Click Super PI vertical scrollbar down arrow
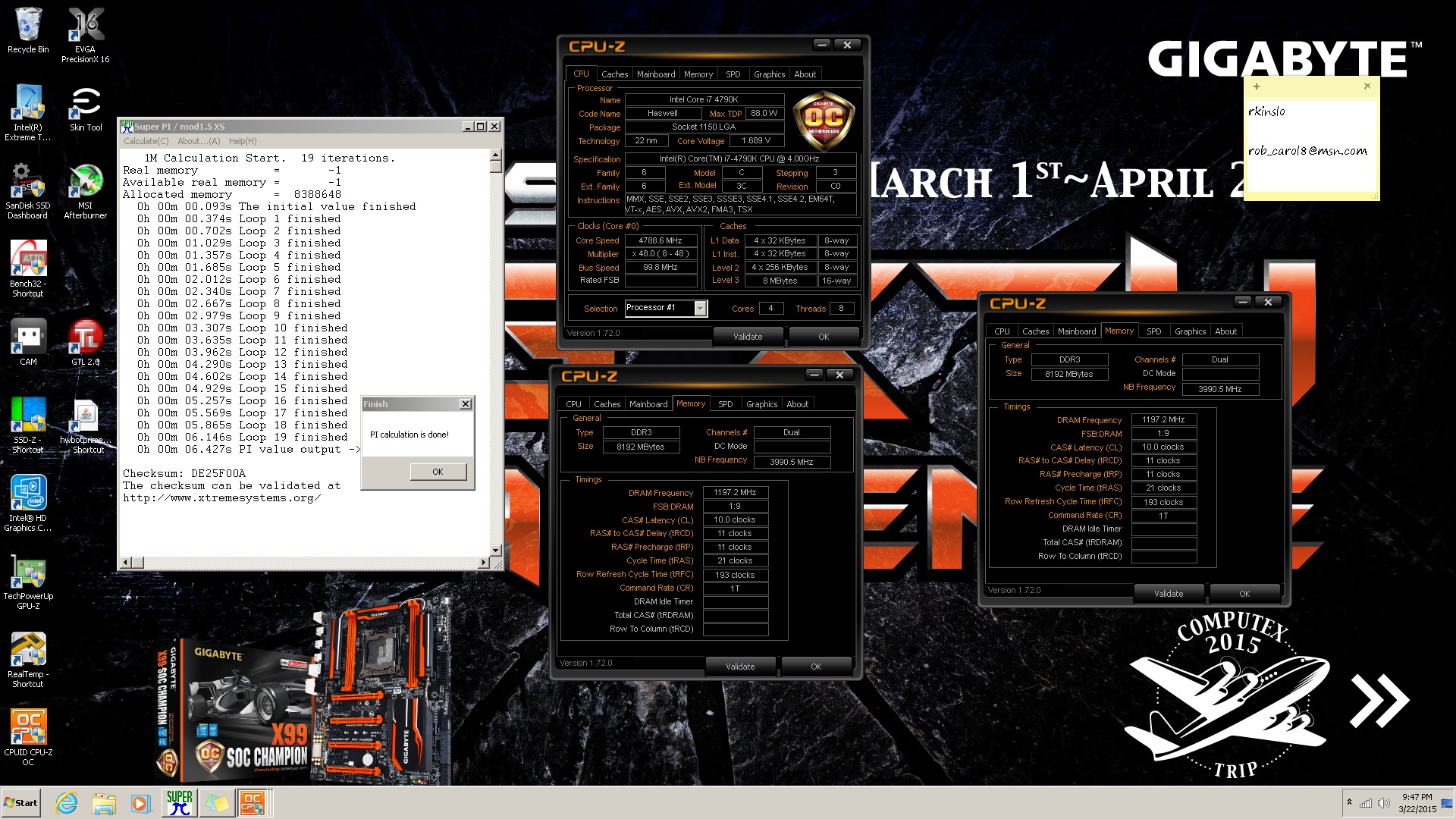This screenshot has height=819, width=1456. pos(496,550)
